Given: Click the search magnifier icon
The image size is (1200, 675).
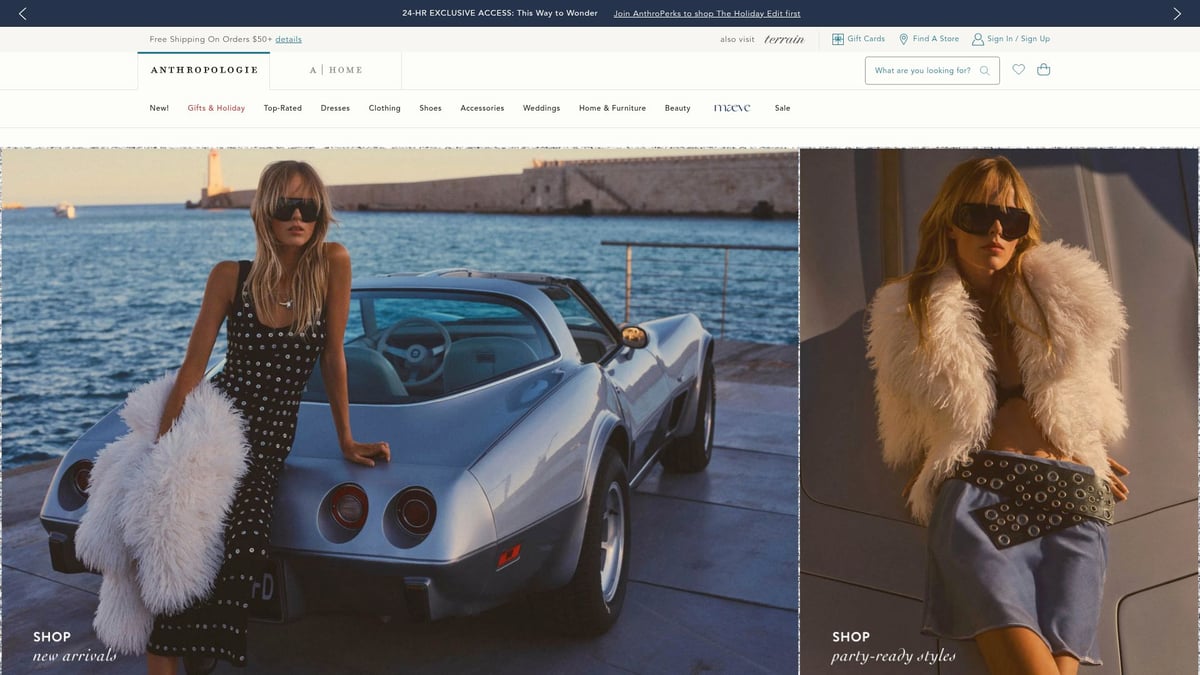Looking at the screenshot, I should 985,71.
